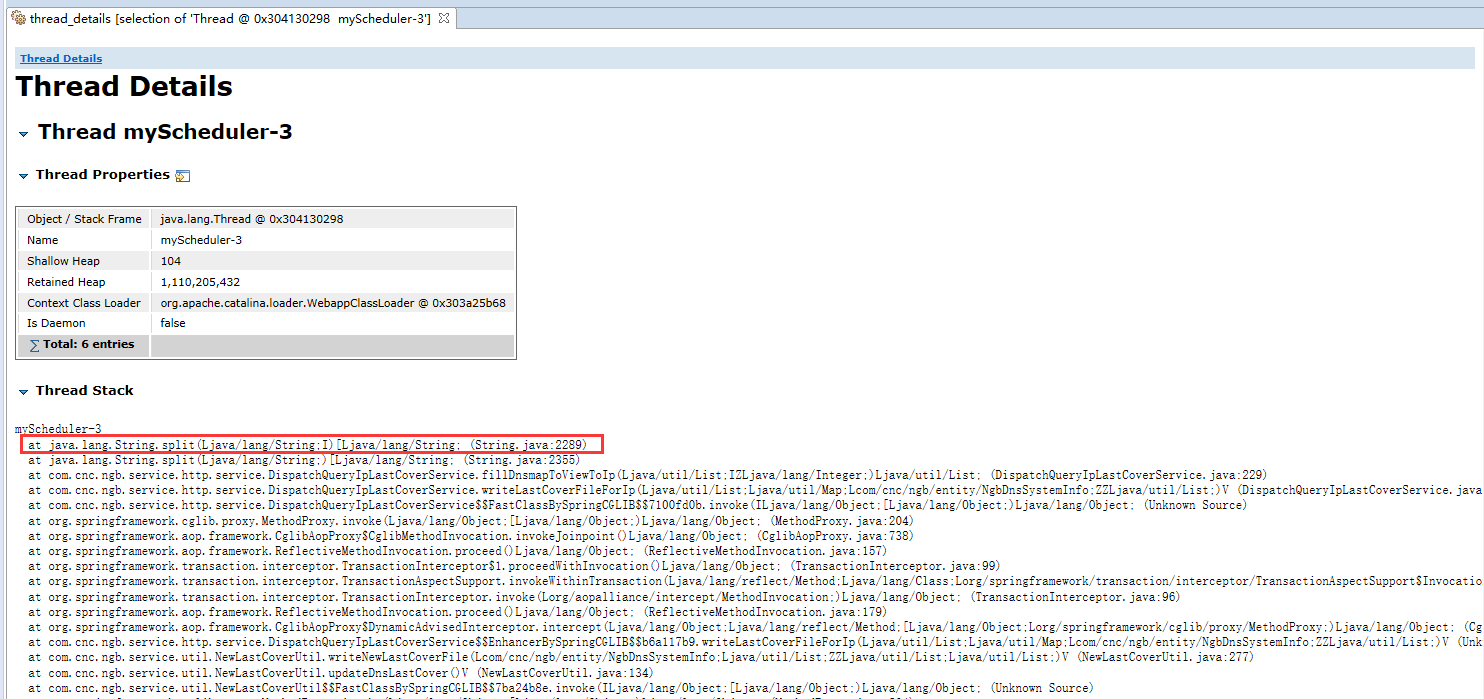Viewport: 1484px width, 699px height.
Task: Select the TransactionAspectSupport.invokeWithinTransaction frame
Action: coord(756,581)
